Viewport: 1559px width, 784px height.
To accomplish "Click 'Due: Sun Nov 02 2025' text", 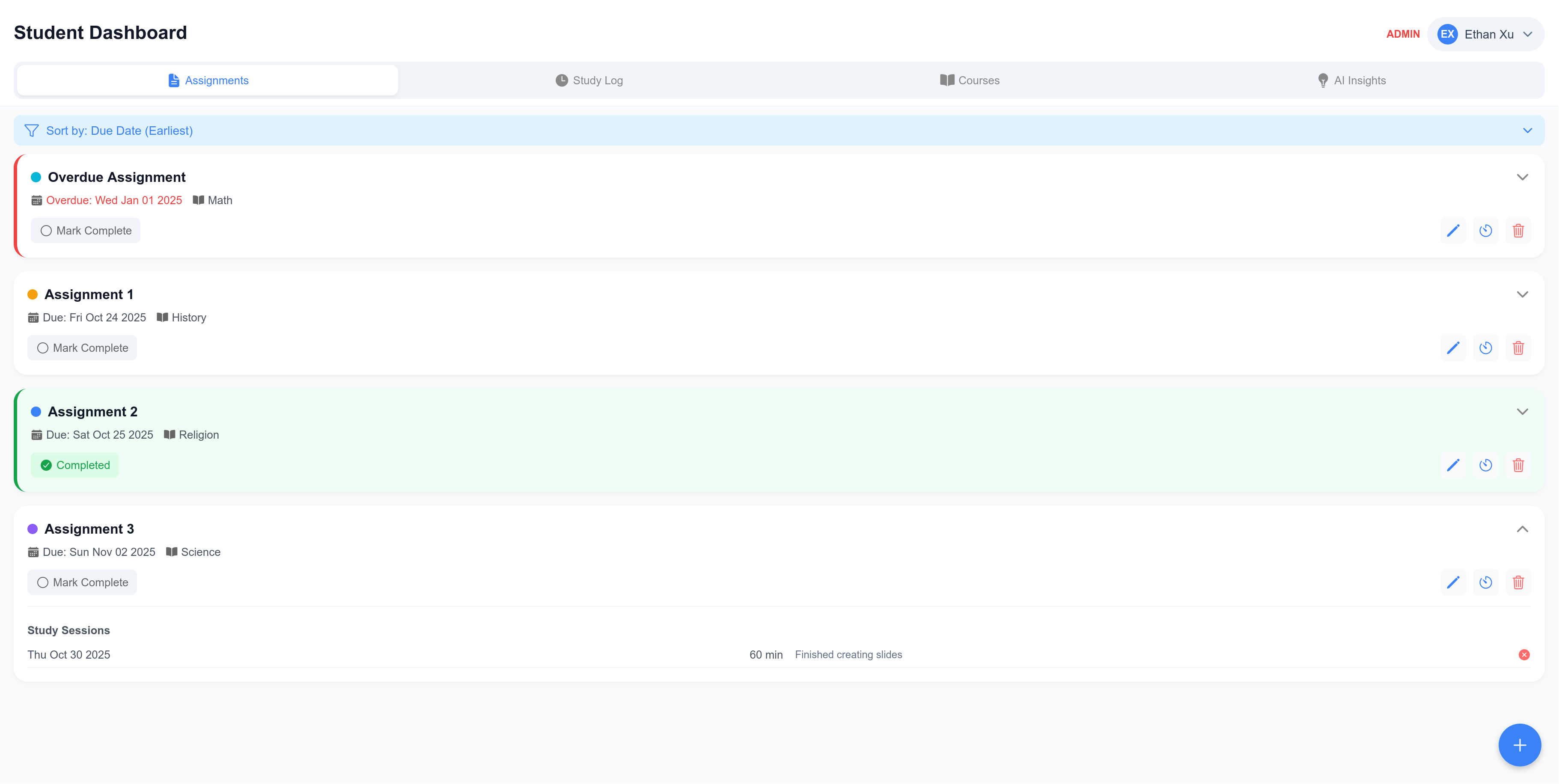I will 99,552.
